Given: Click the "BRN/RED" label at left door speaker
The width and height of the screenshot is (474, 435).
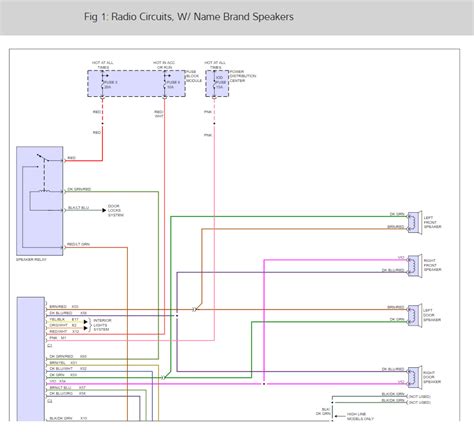Looking at the screenshot, I should tap(396, 307).
